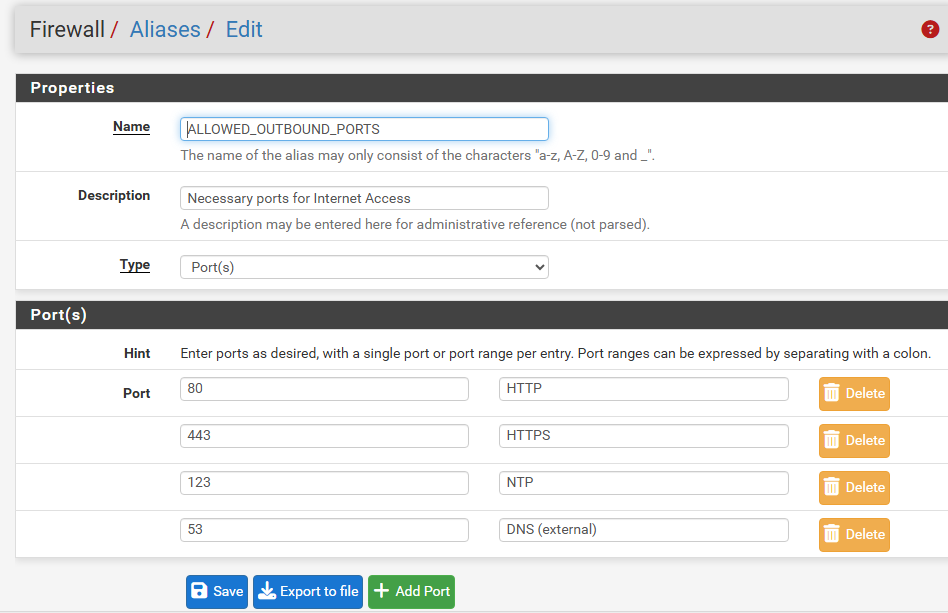This screenshot has width=948, height=613.
Task: Delete the HTTPS port 443 entry
Action: (x=854, y=441)
